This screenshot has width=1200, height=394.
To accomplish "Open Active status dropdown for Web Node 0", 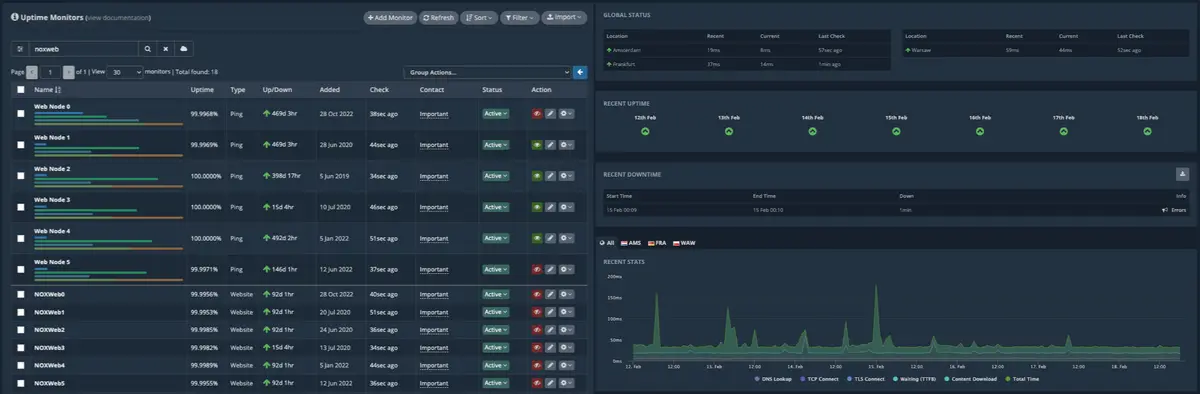I will point(496,114).
